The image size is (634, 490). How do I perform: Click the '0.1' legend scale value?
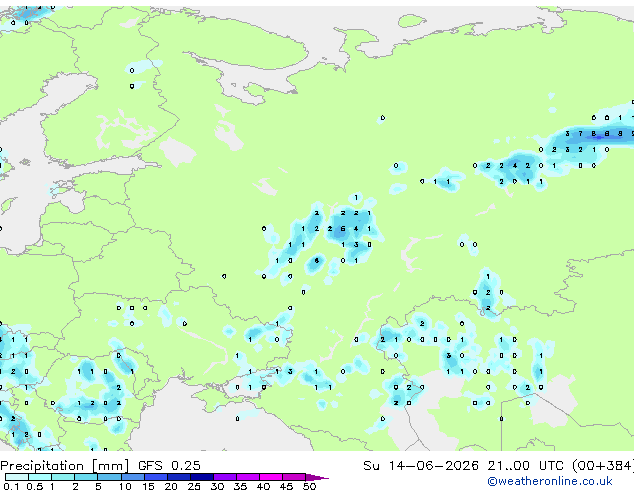tap(11, 486)
